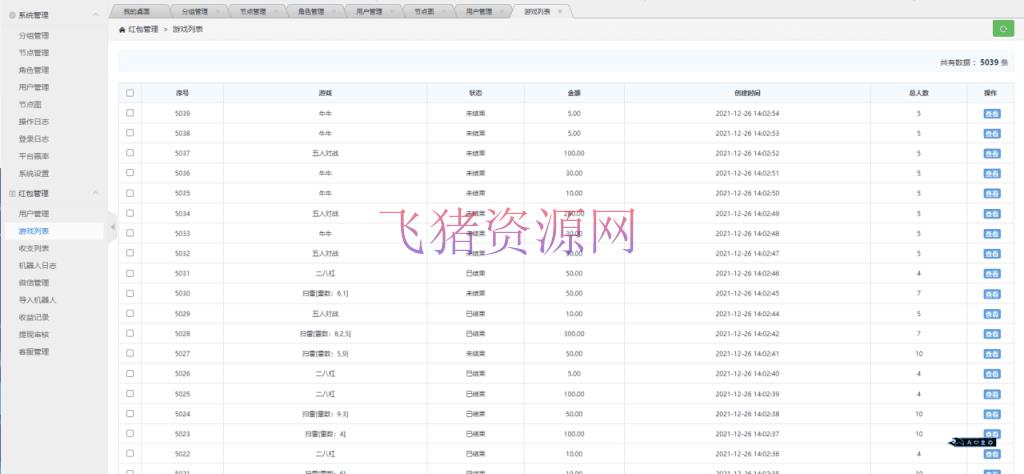The width and height of the screenshot is (1024, 474).
Task: Switch to the 节点管理 tab
Action: click(252, 12)
